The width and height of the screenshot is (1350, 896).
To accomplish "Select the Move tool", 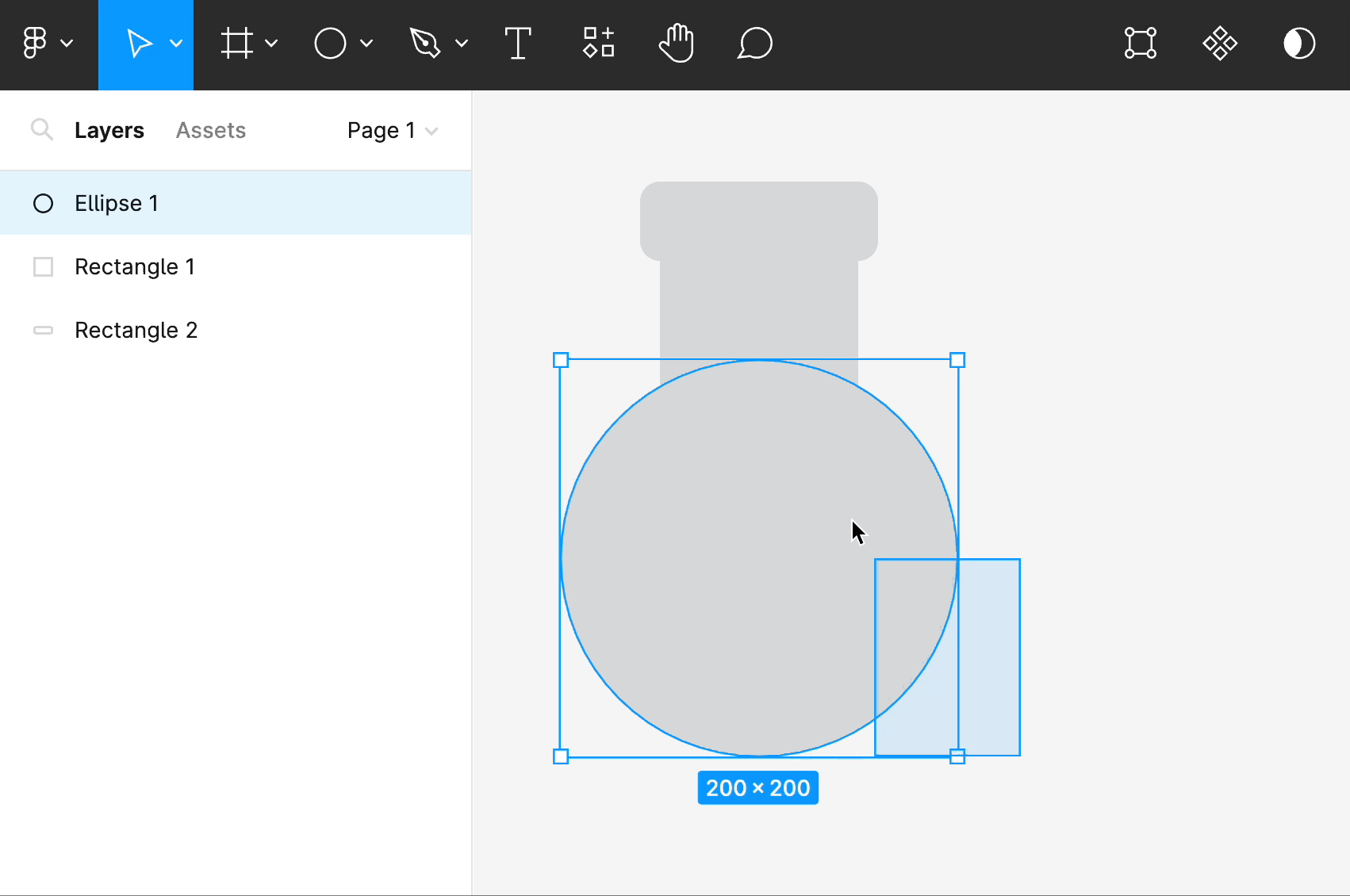I will [141, 44].
